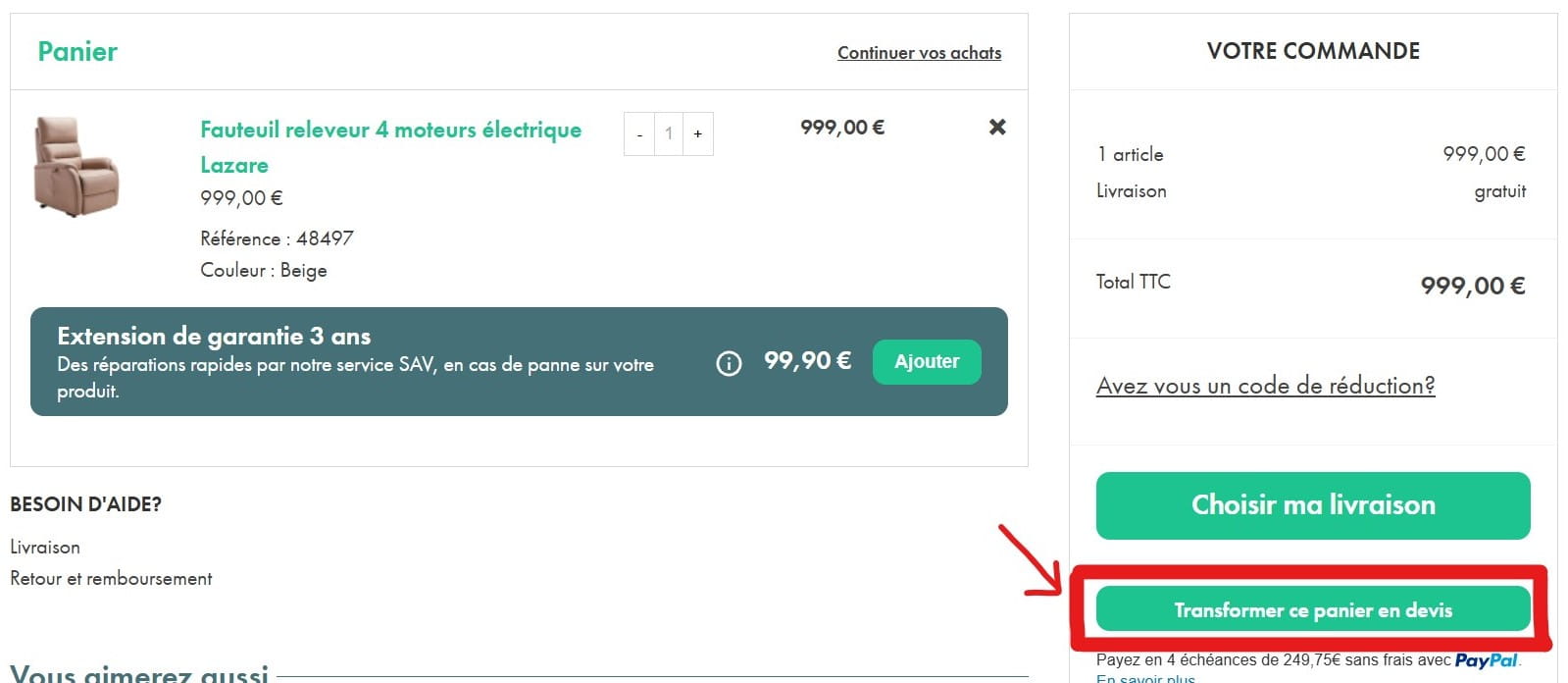Click Choisir ma livraison button
The image size is (1568, 683).
[x=1313, y=505]
